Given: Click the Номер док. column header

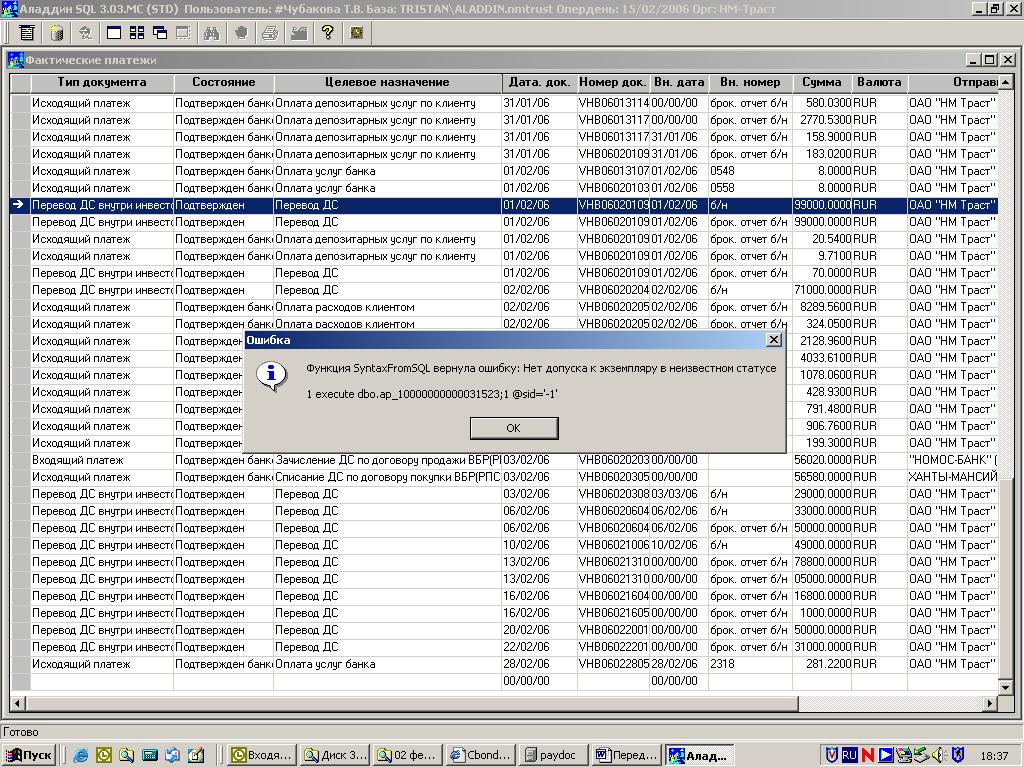Looking at the screenshot, I should point(613,83).
